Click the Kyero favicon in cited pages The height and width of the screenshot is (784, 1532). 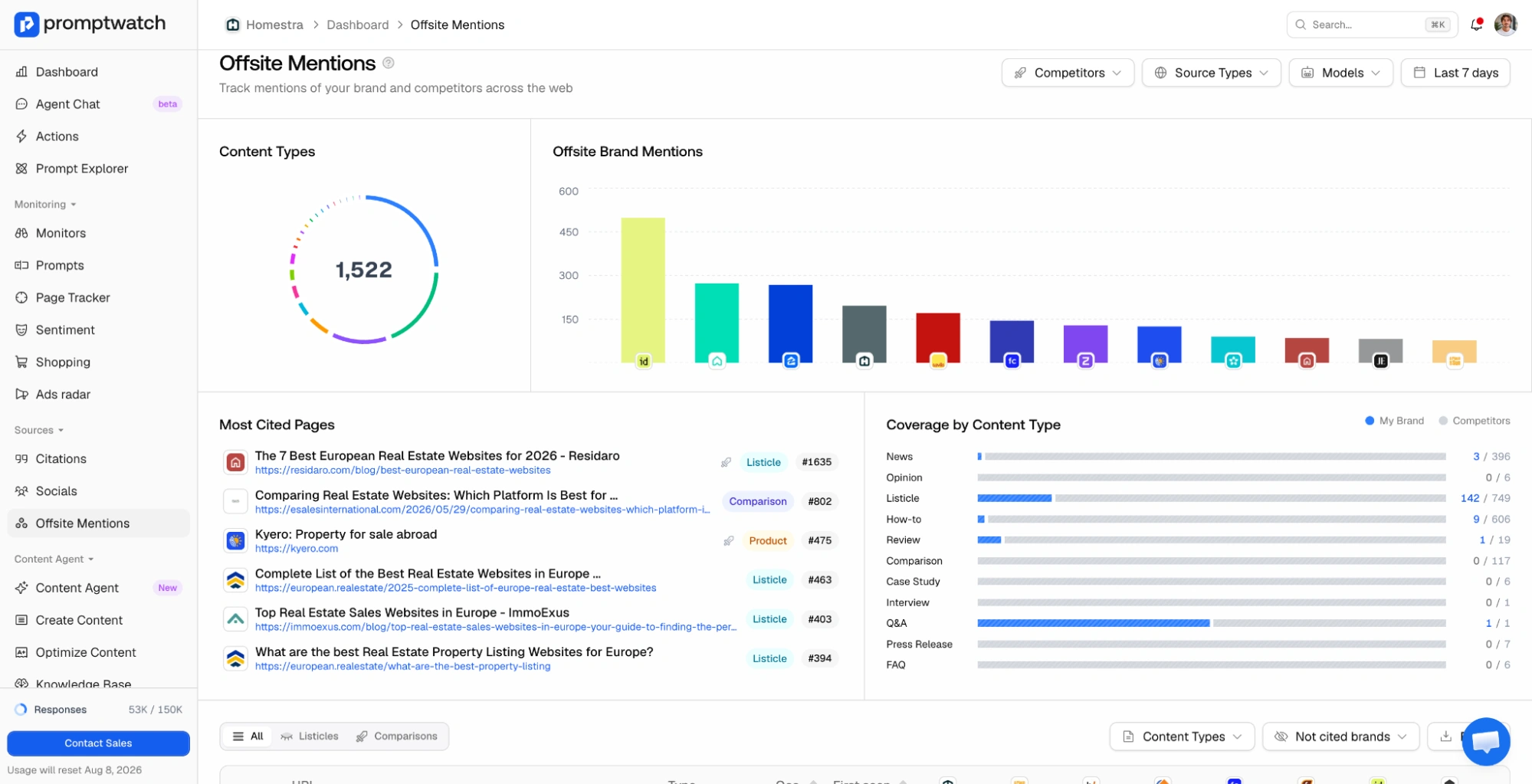(235, 540)
